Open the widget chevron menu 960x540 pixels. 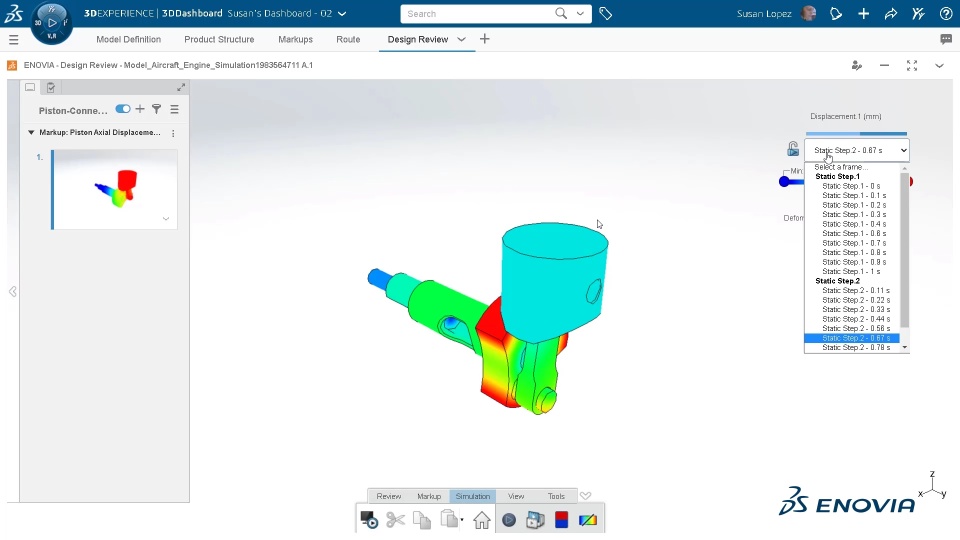939,66
